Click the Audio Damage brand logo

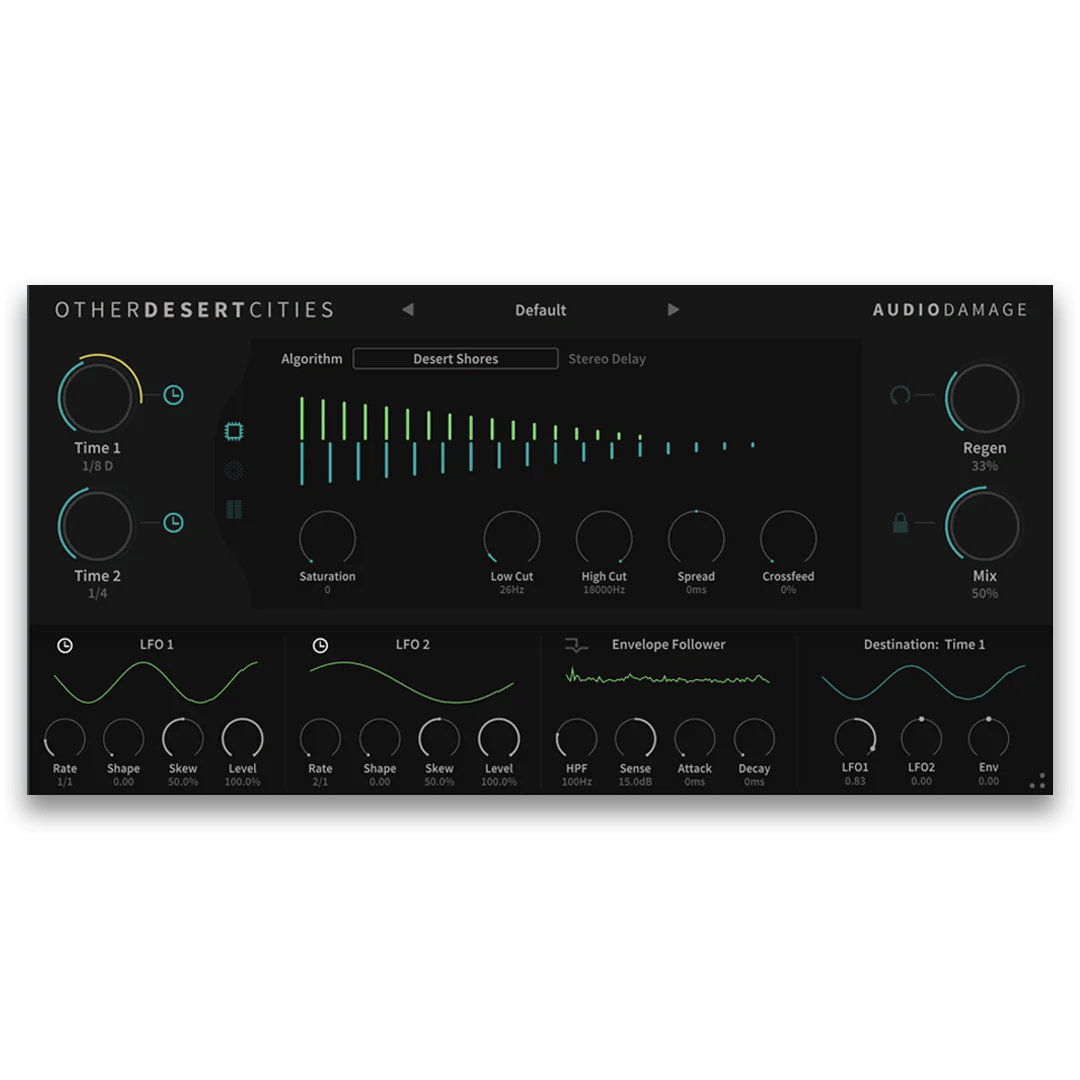pos(950,310)
